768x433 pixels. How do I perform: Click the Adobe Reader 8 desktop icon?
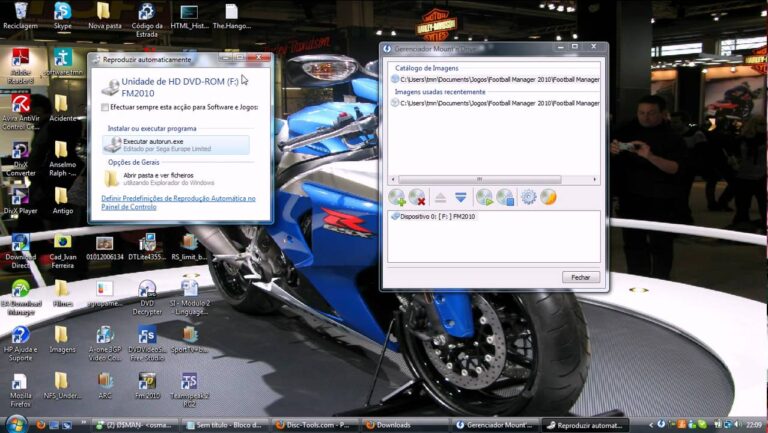(21, 66)
